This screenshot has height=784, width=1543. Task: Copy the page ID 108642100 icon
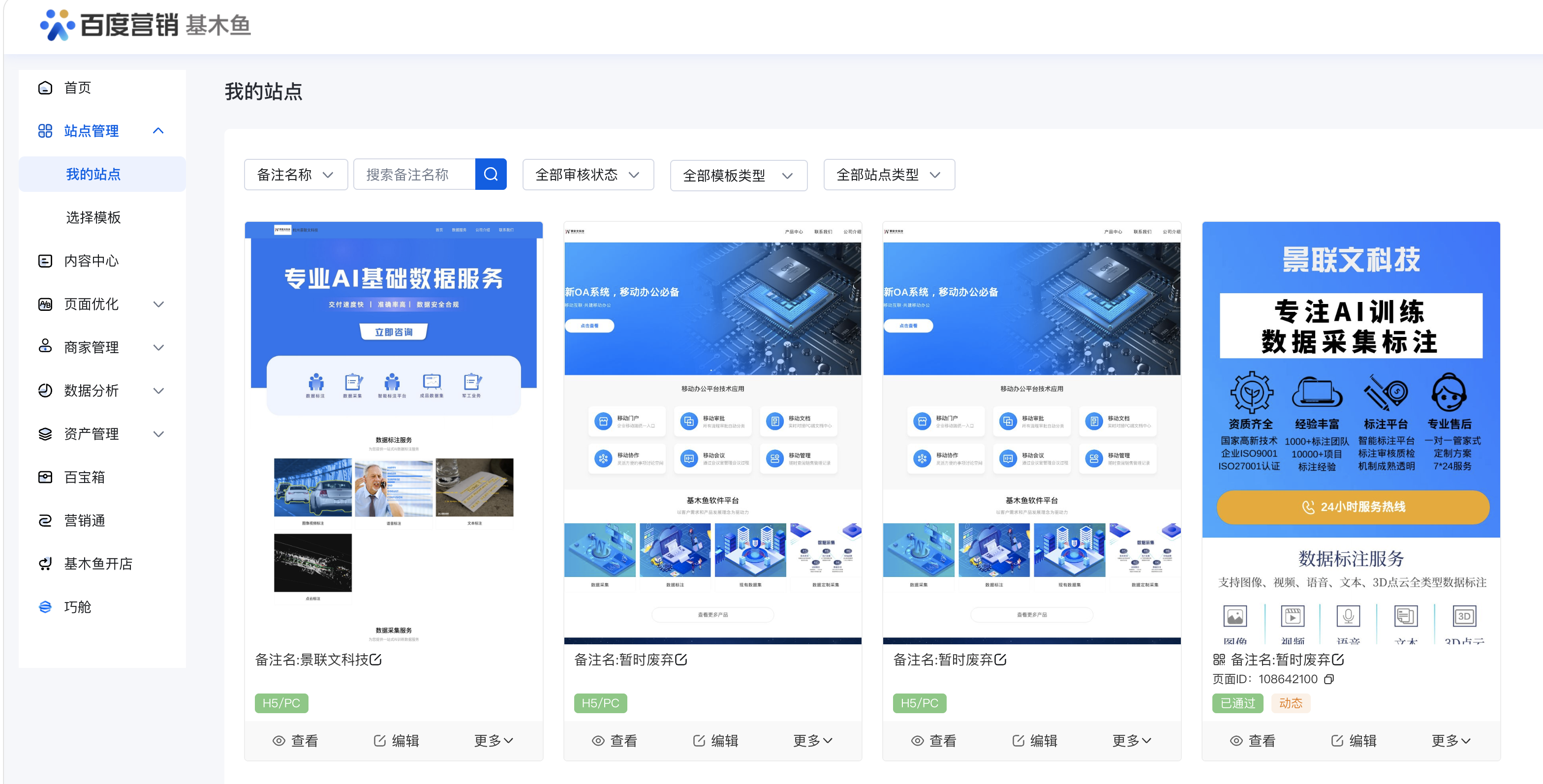pyautogui.click(x=1328, y=679)
